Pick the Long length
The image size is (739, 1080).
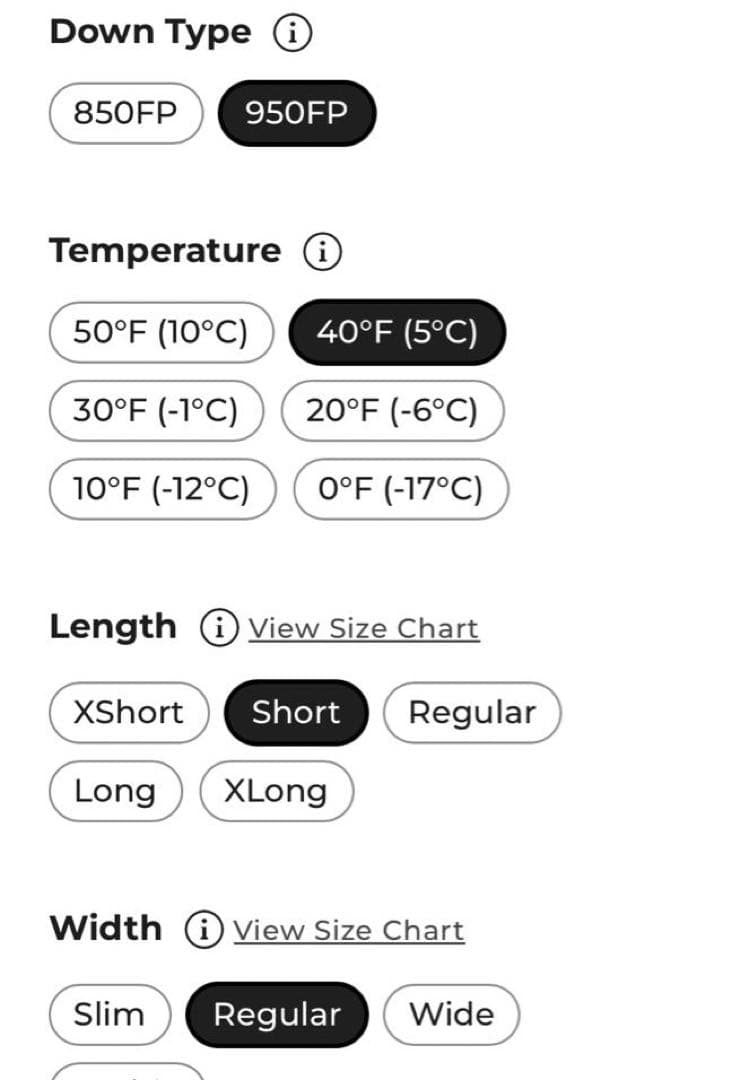(115, 791)
